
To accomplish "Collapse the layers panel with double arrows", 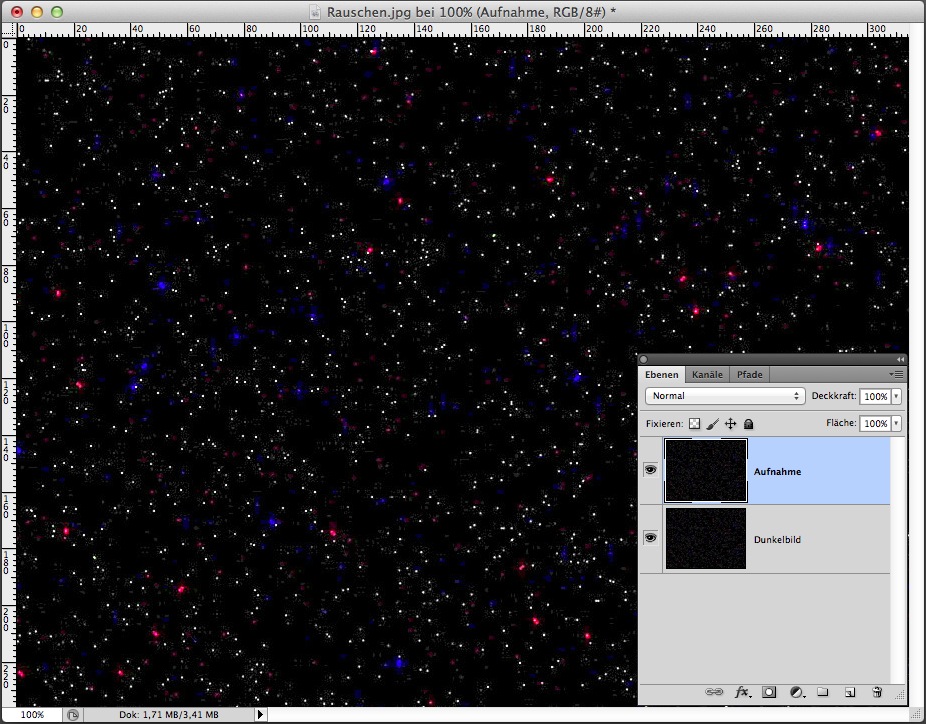I will click(900, 360).
